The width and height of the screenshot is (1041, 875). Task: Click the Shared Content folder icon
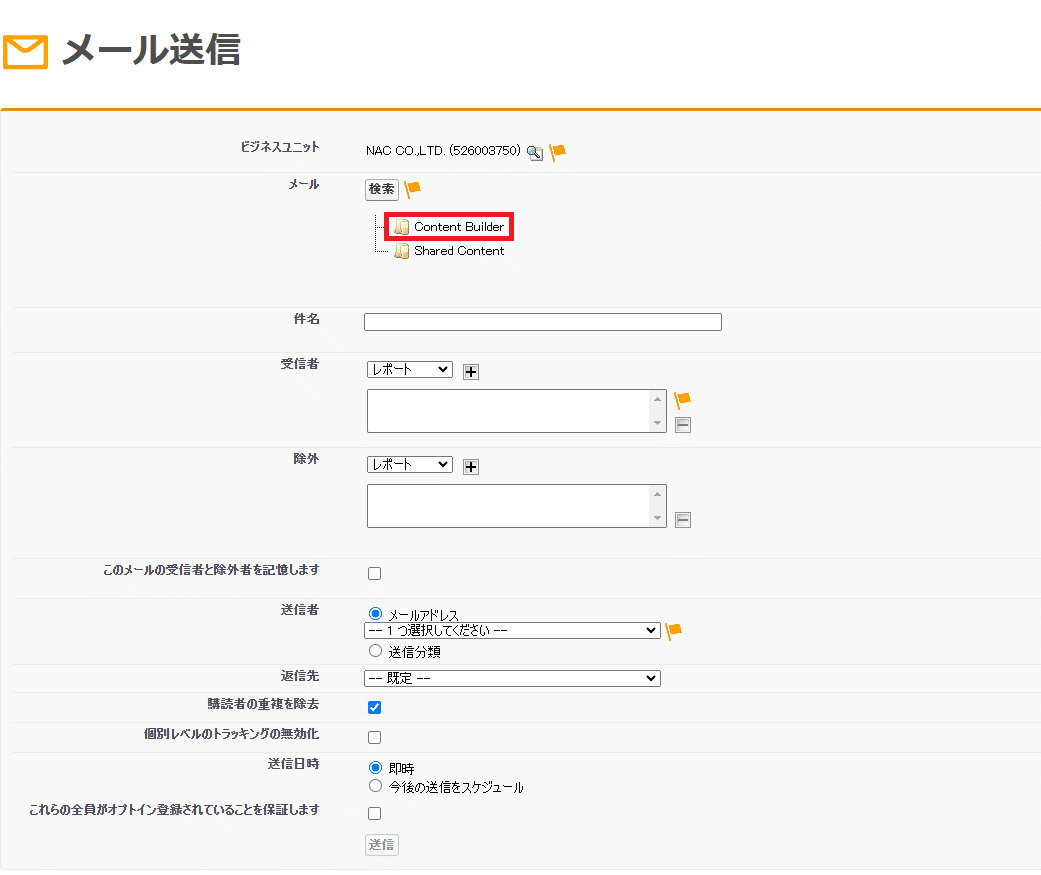401,251
